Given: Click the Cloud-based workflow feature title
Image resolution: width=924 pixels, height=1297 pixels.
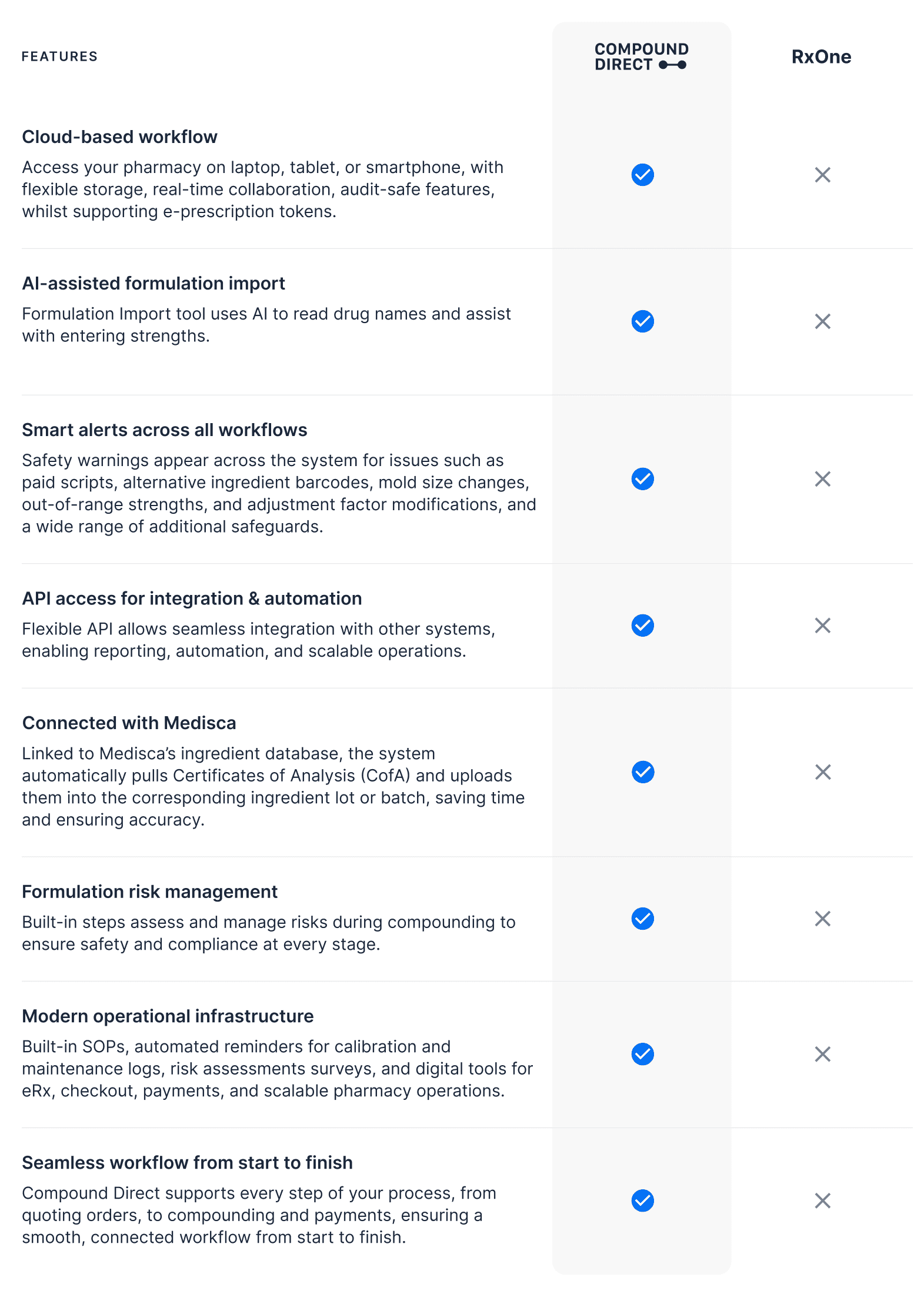Looking at the screenshot, I should click(119, 137).
